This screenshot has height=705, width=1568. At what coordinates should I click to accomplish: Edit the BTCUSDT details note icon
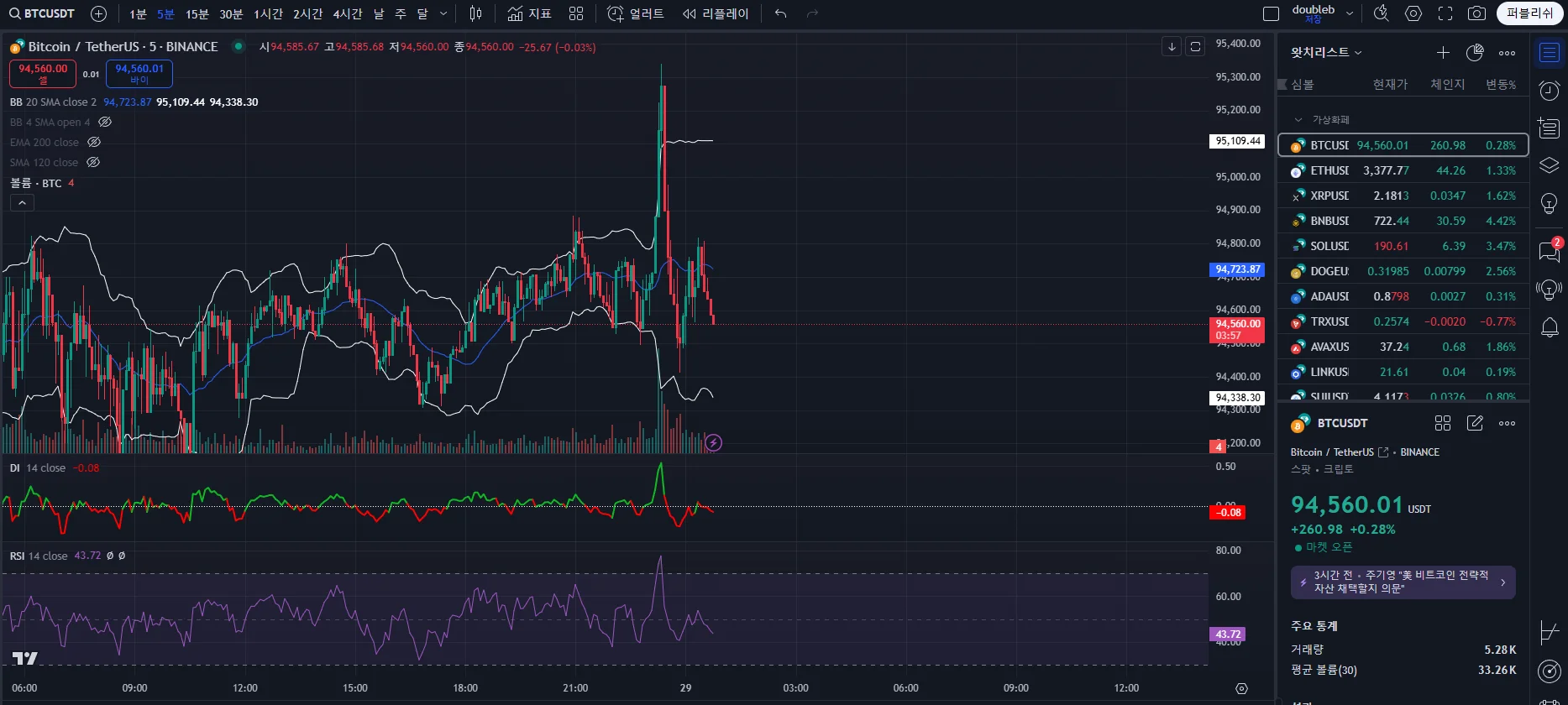tap(1475, 423)
